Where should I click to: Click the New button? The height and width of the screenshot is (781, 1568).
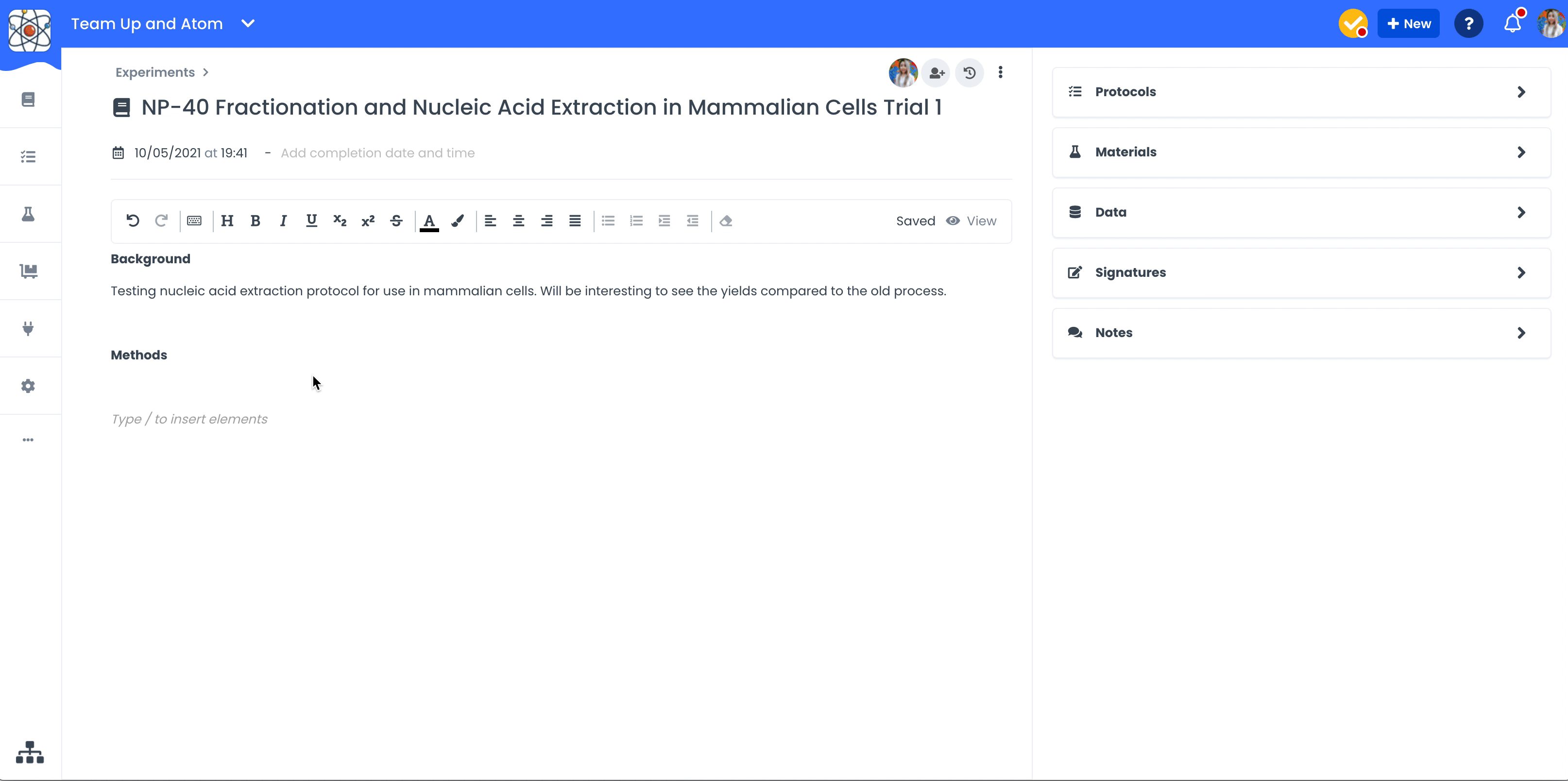tap(1408, 24)
